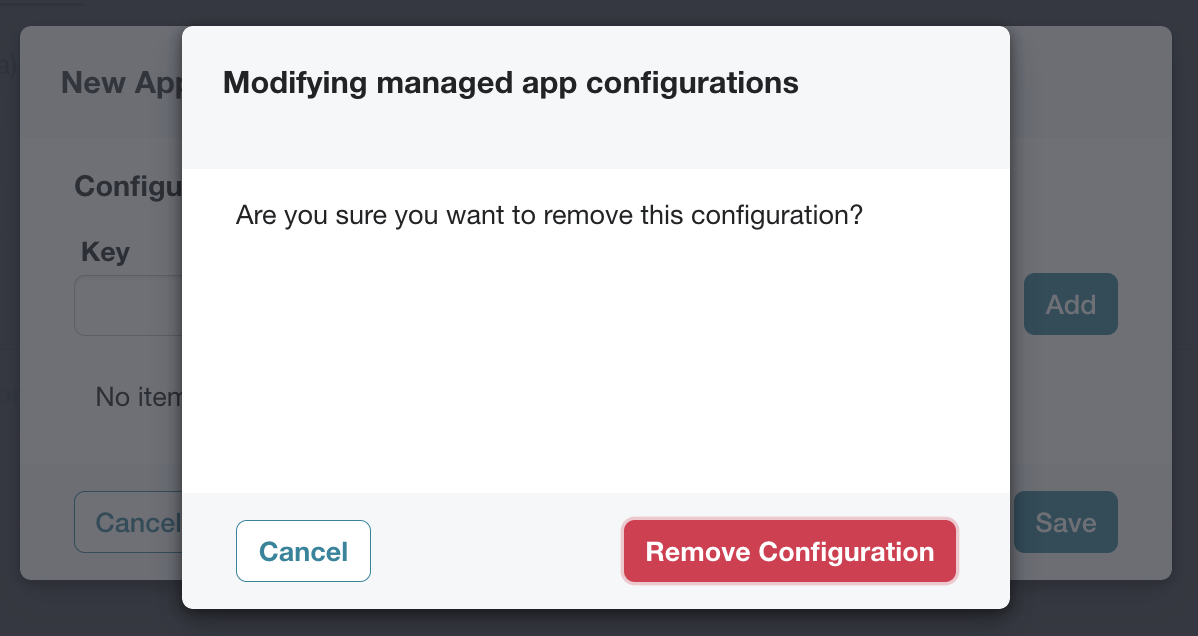Click the partially hidden background Cancel button
The height and width of the screenshot is (636, 1198).
coord(128,522)
